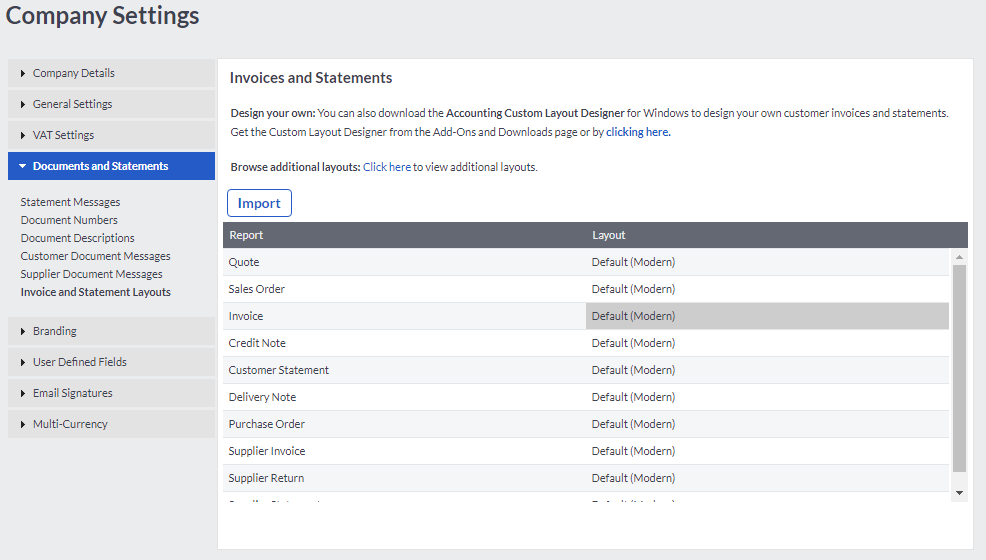The height and width of the screenshot is (560, 986).
Task: Open Document Numbers settings
Action: (x=69, y=220)
